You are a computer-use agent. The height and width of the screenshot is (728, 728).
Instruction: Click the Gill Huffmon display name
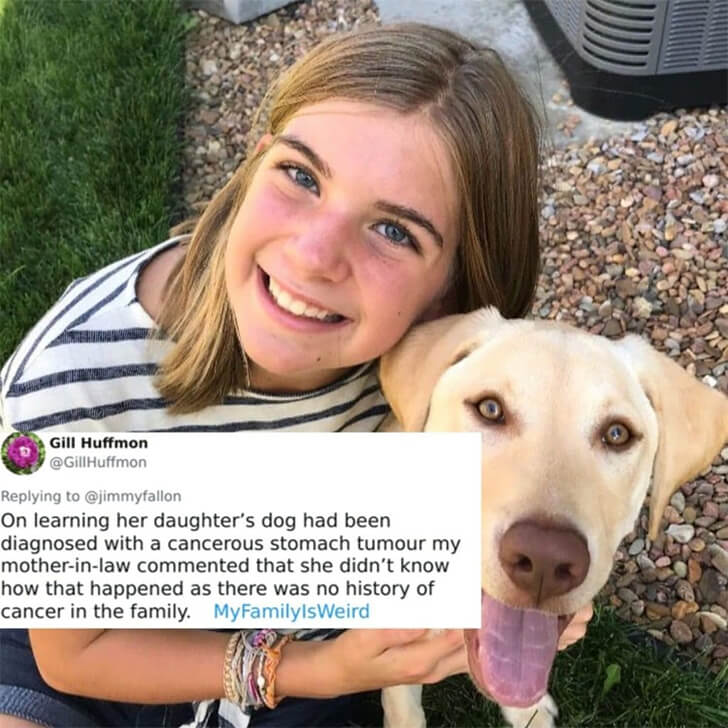pos(98,443)
